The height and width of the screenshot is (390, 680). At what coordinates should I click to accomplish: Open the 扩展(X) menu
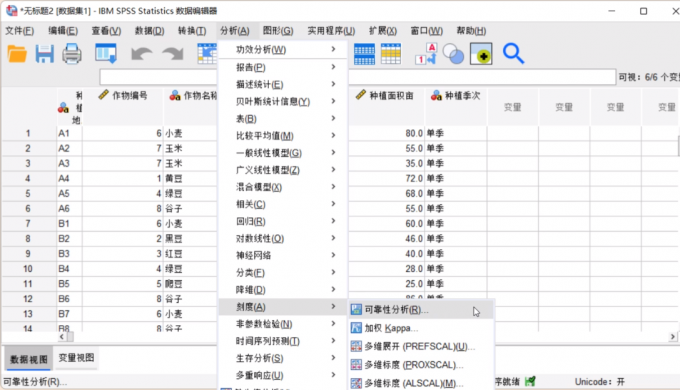pos(383,31)
